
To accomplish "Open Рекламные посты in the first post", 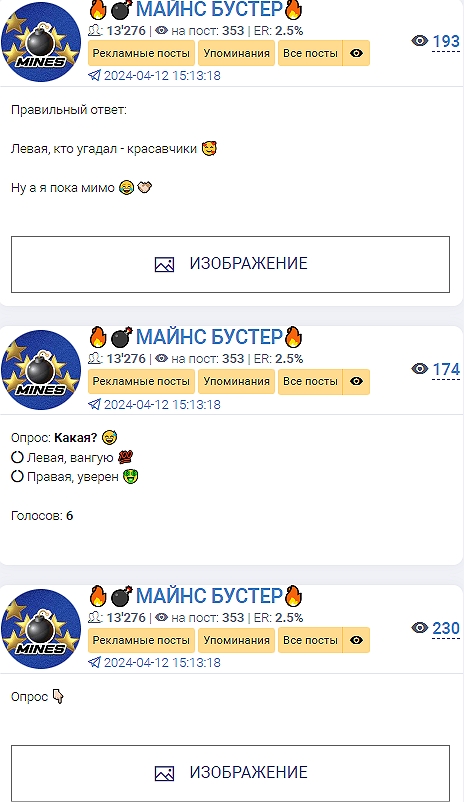I will tap(141, 53).
